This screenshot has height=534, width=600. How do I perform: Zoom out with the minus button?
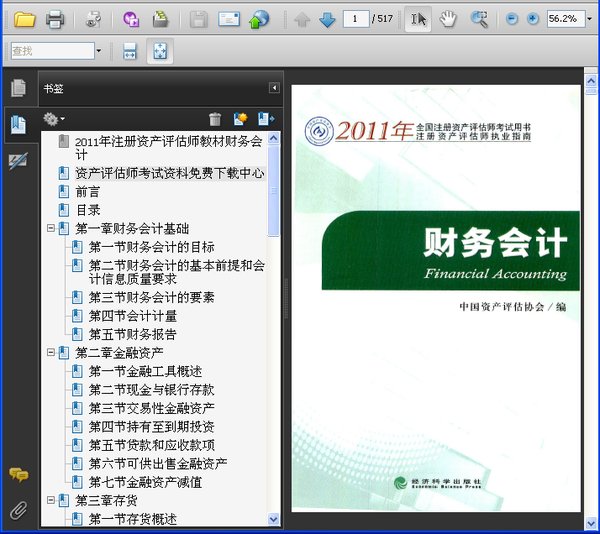click(512, 18)
